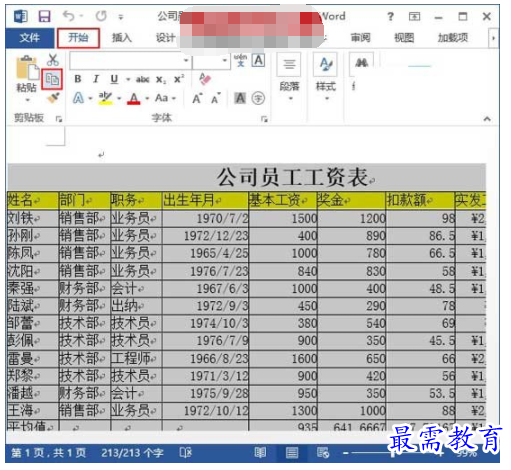
Task: Switch to the 插入 tab
Action: 122,38
